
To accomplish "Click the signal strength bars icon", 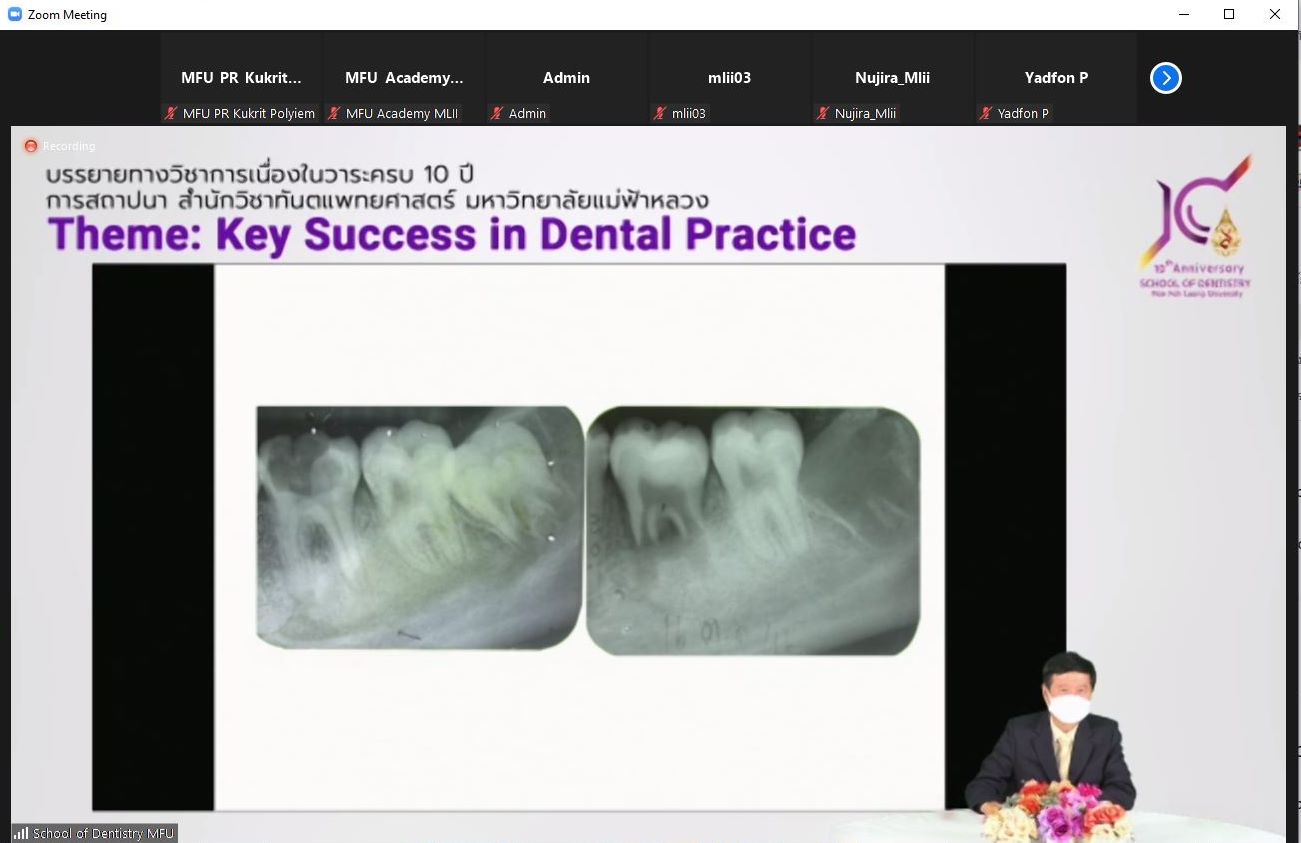I will pyautogui.click(x=21, y=833).
